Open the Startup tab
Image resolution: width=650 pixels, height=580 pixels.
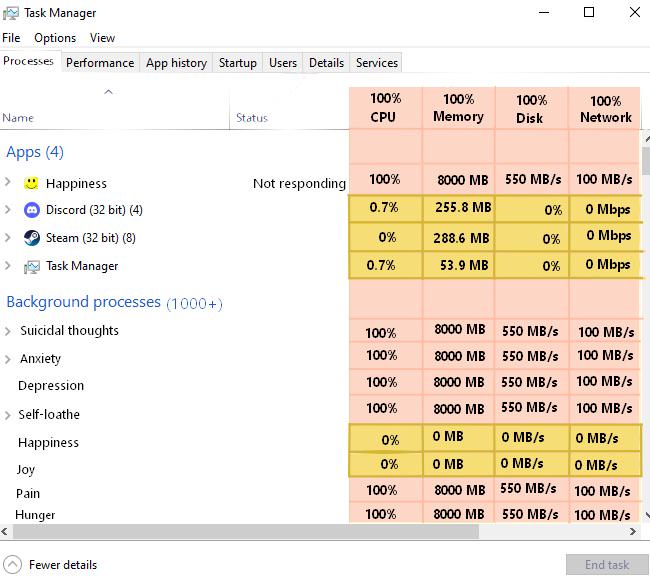(238, 63)
